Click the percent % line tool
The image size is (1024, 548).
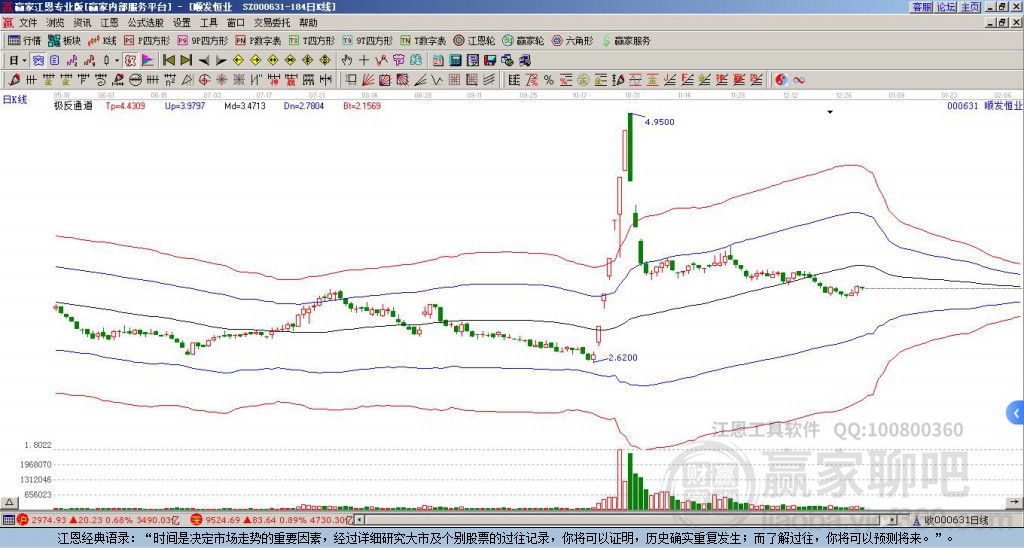point(549,80)
